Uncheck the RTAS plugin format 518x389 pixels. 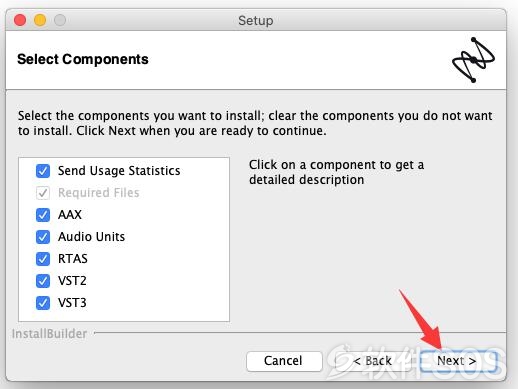click(43, 259)
